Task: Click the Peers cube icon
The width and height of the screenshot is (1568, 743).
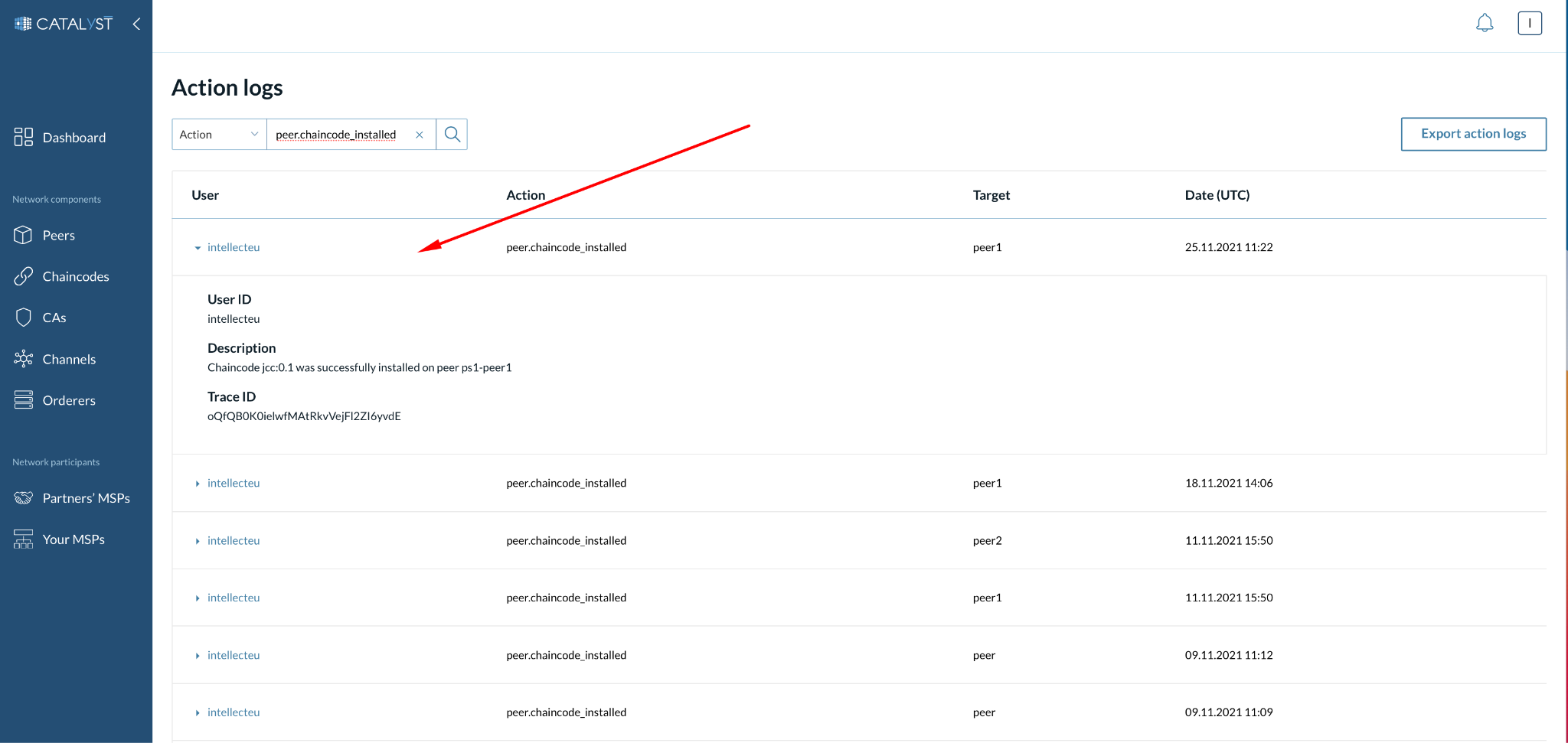Action: 23,235
